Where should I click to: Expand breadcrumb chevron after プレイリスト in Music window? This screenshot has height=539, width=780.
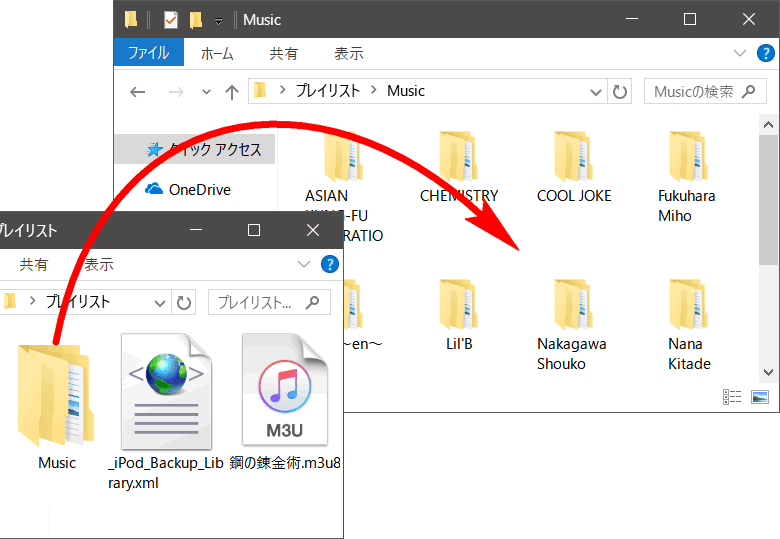pos(374,90)
